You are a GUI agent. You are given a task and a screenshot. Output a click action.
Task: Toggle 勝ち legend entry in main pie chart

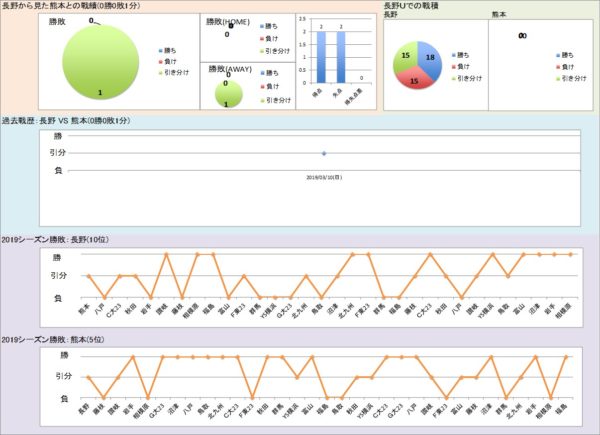pos(170,49)
